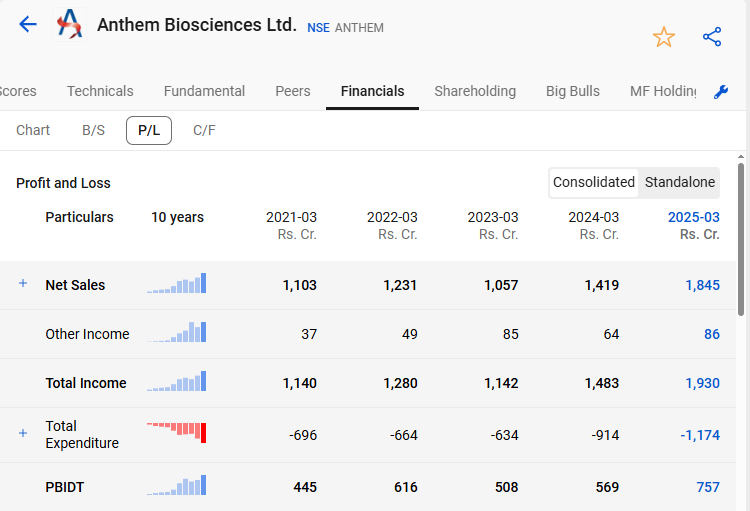The image size is (750, 511).
Task: Click the 2022-03 column header
Action: coord(392,225)
